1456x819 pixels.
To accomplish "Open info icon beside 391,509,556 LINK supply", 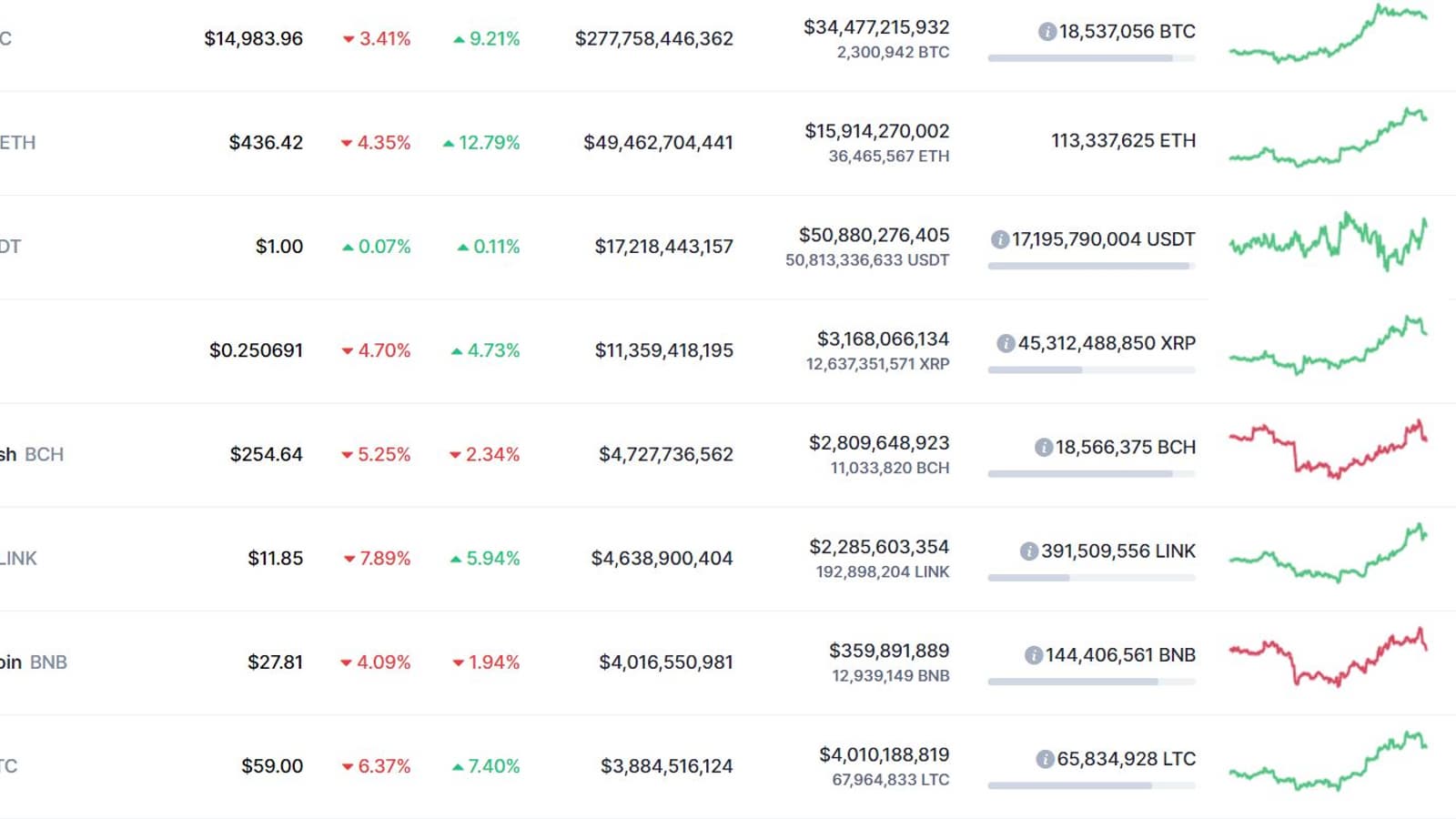I will 1029,551.
